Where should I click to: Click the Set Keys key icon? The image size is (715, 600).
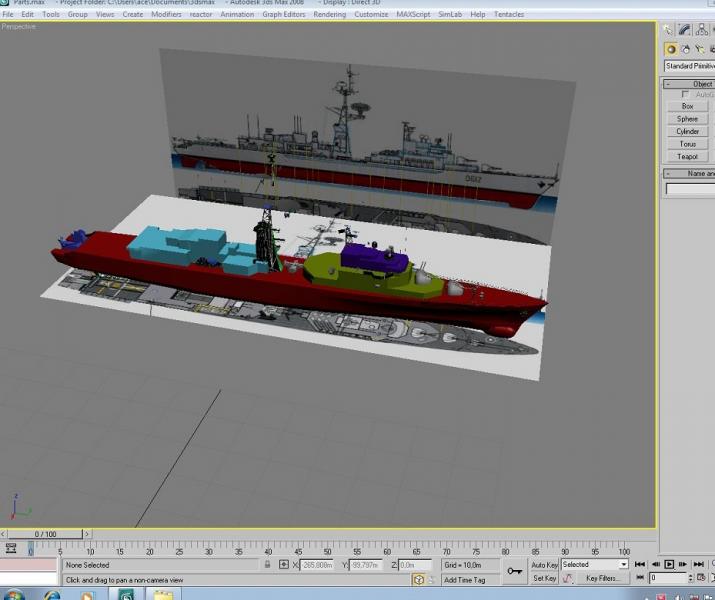(514, 571)
